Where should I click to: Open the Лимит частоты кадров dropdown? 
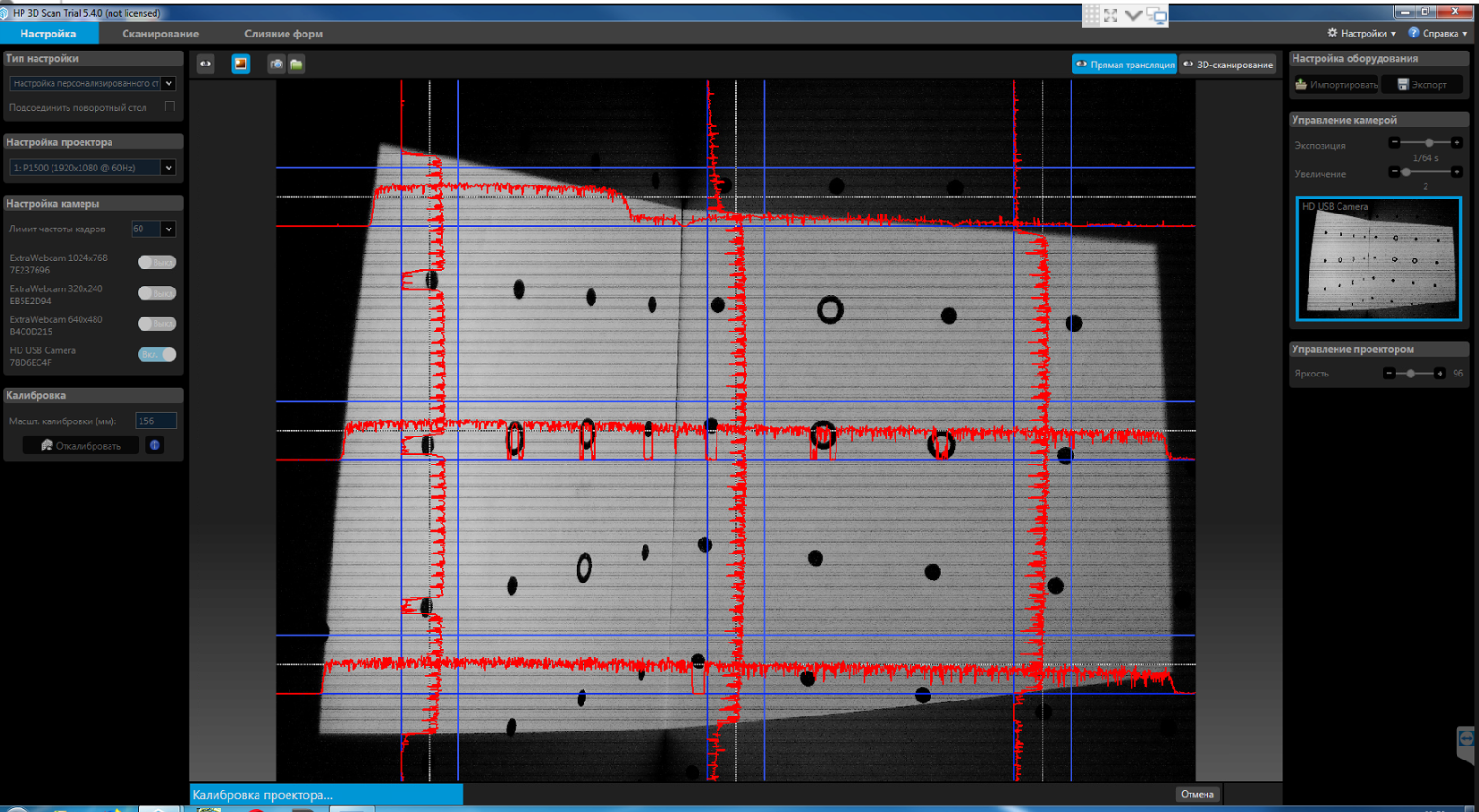[155, 229]
